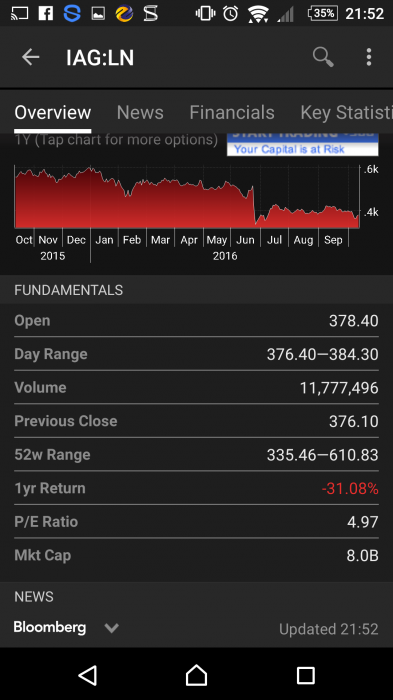Switch to the Financials tab
This screenshot has width=393, height=700.
coord(232,112)
